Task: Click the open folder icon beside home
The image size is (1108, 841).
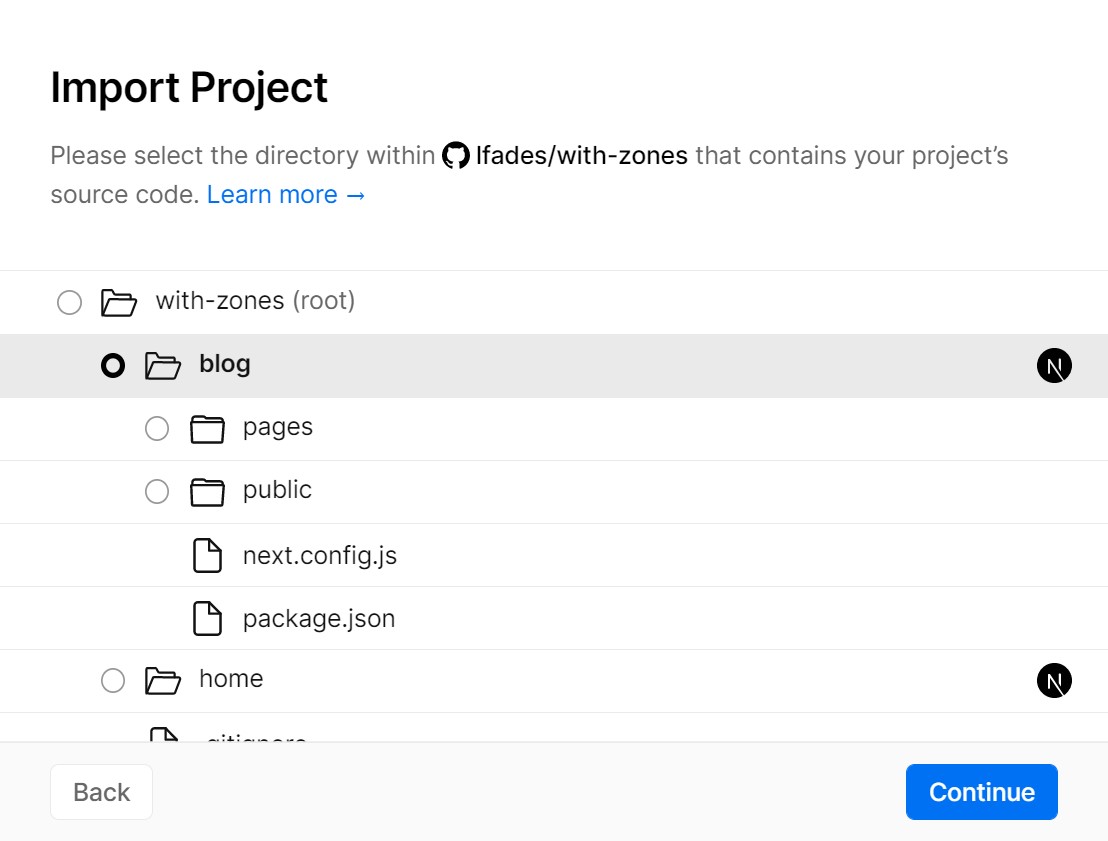Action: click(163, 681)
